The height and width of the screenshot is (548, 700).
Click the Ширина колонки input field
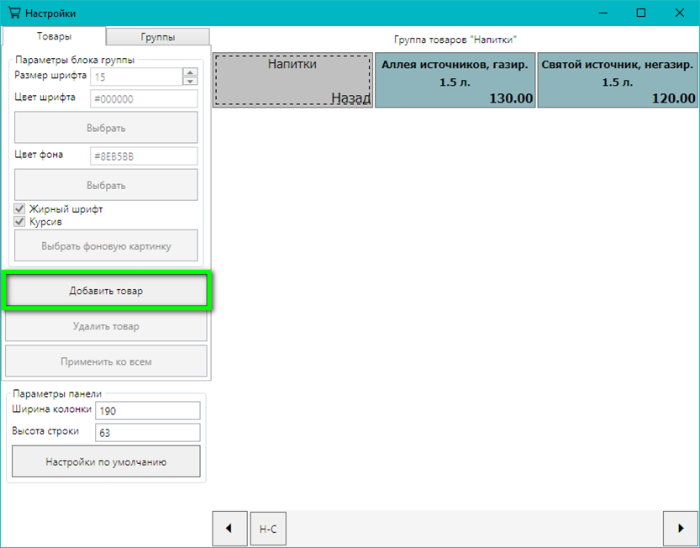[x=147, y=409]
